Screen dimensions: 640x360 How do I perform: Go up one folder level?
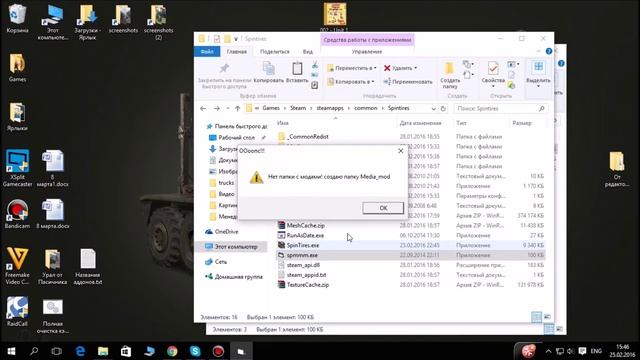[x=237, y=108]
